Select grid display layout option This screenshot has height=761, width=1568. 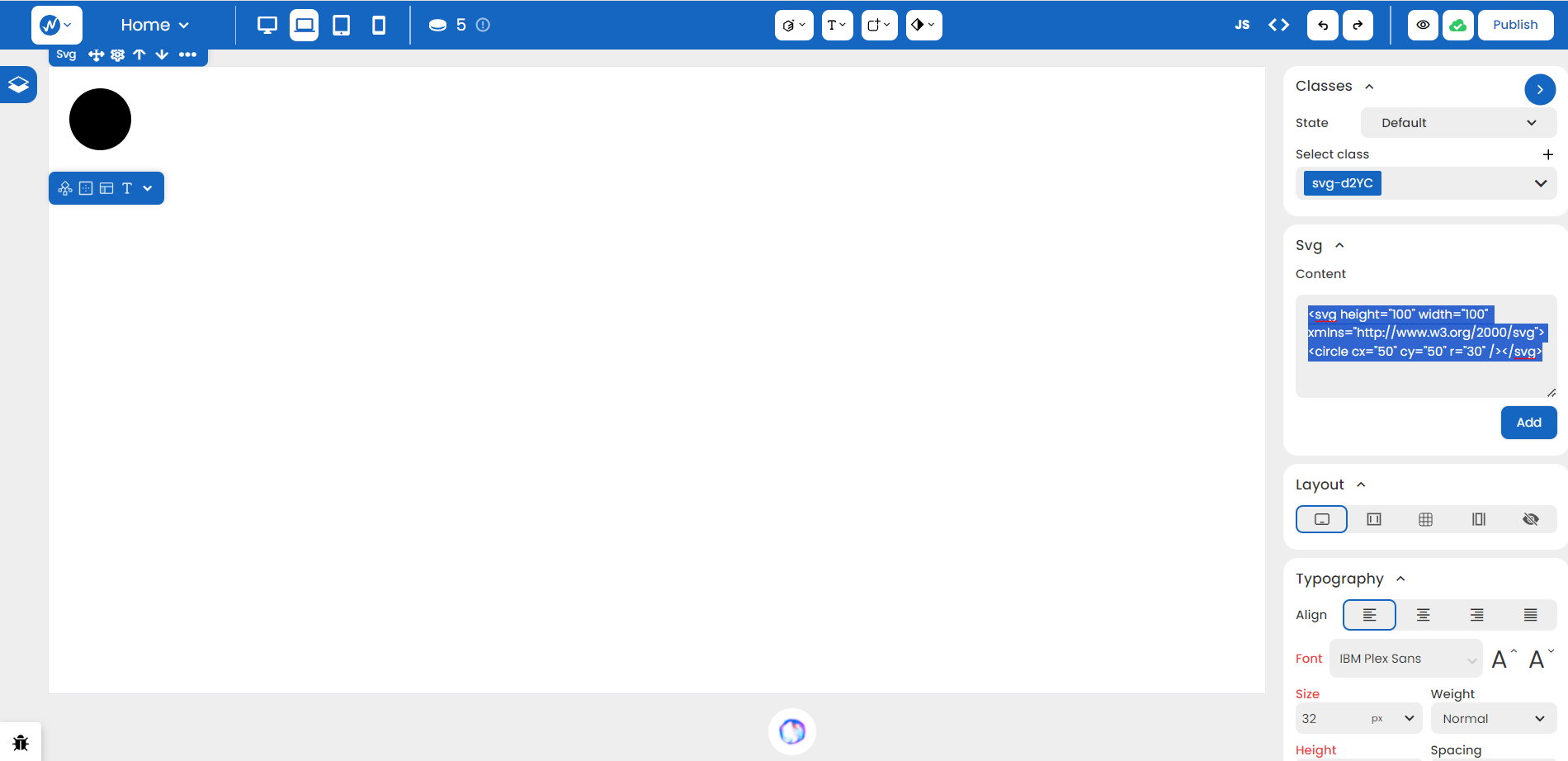(1426, 519)
